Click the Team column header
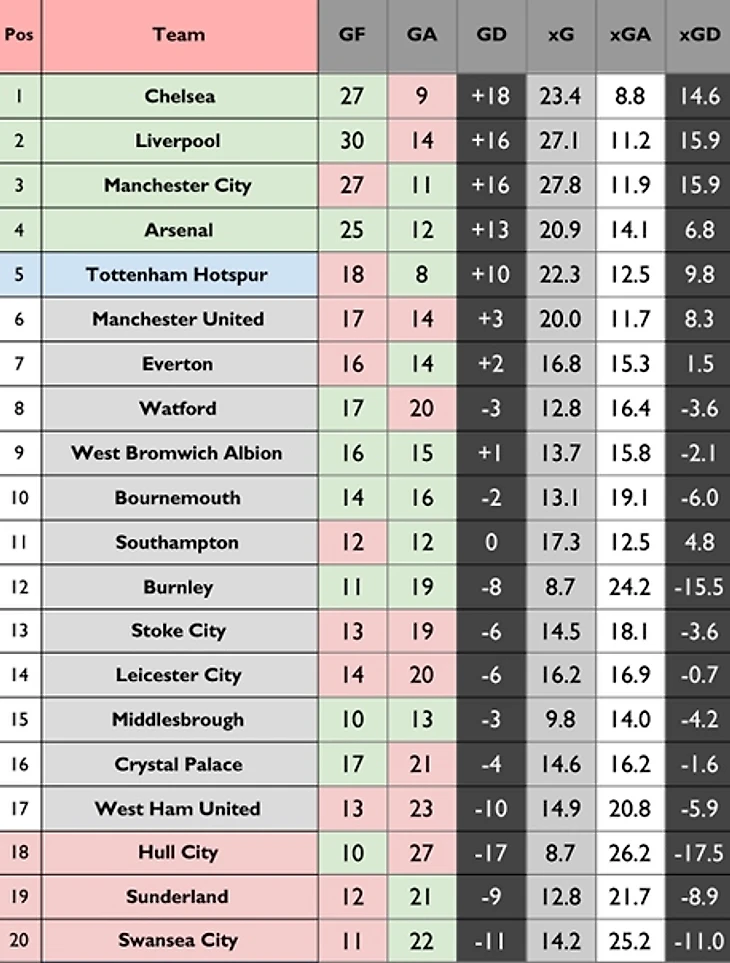 179,35
